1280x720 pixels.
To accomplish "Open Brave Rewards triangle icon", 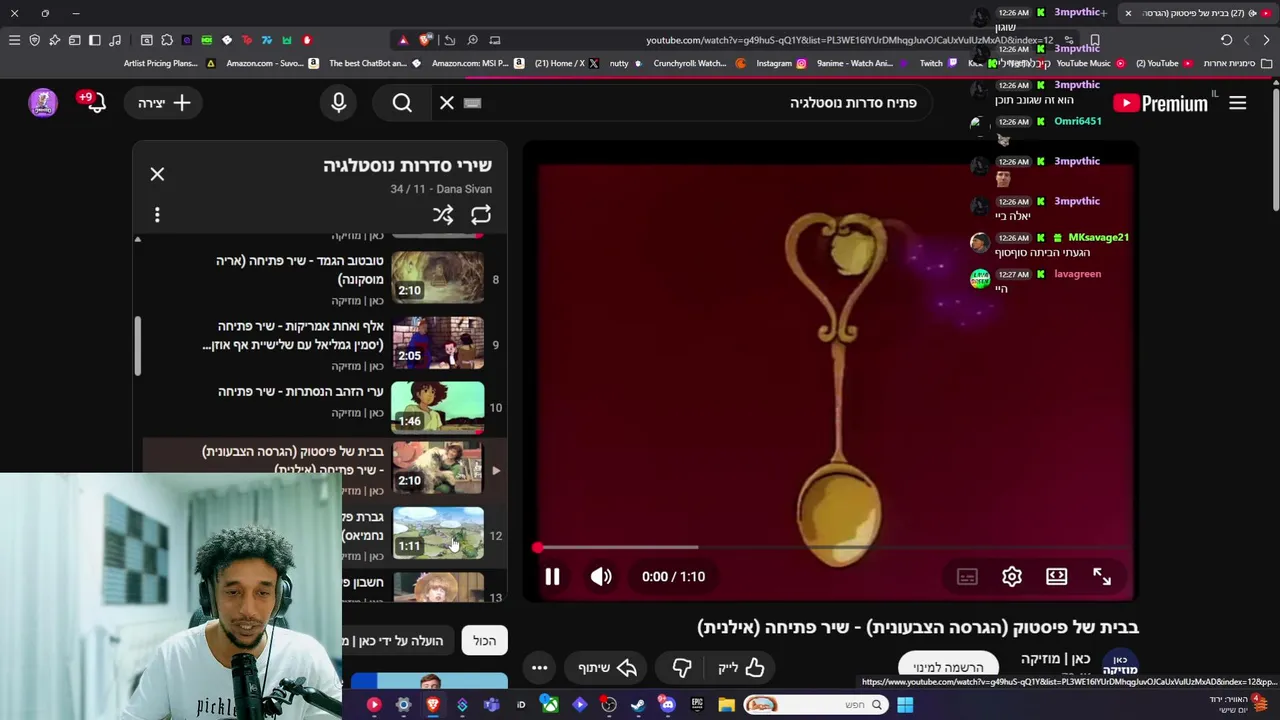I will pyautogui.click(x=404, y=40).
